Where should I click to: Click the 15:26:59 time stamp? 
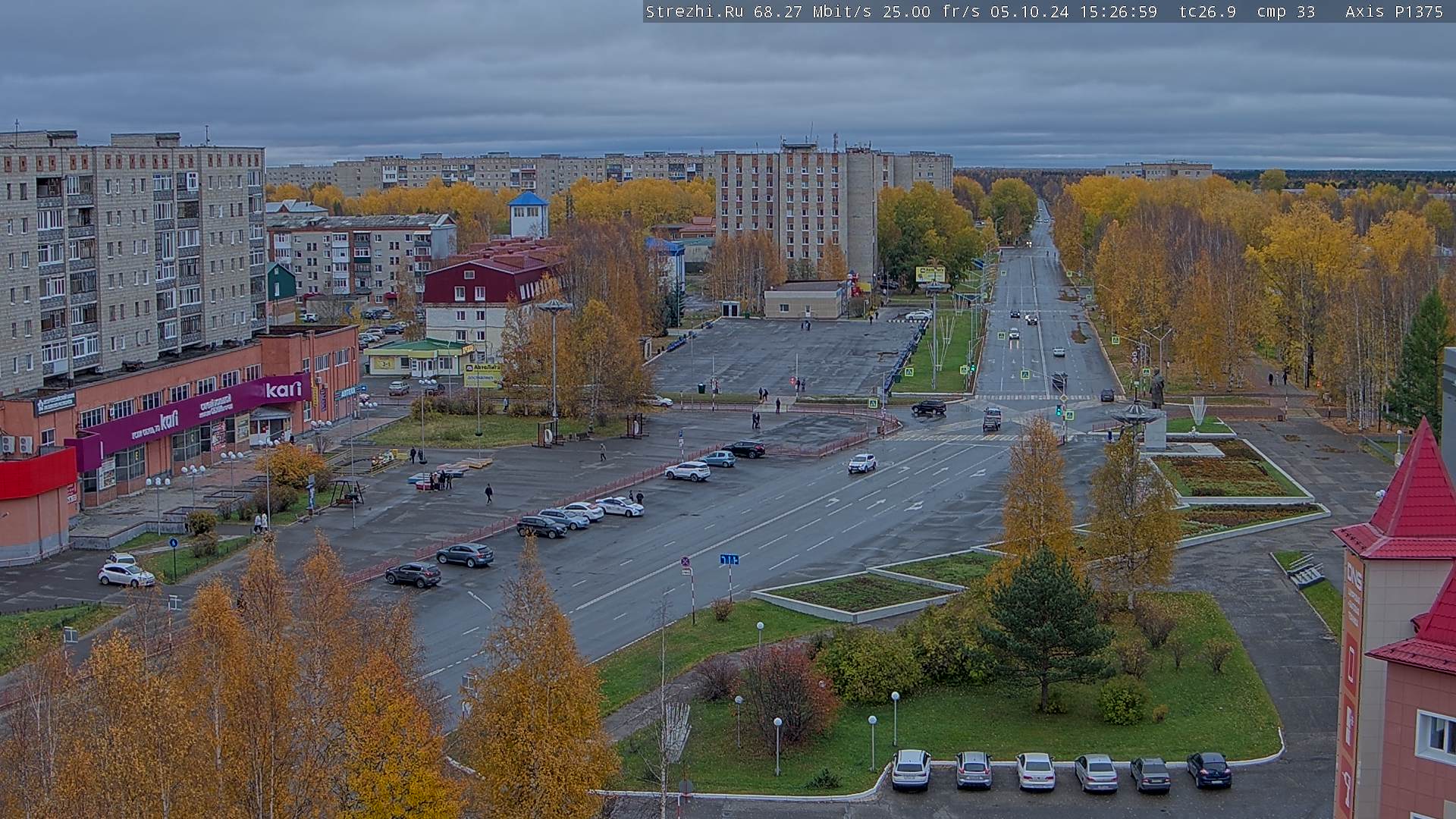[x=1118, y=11]
